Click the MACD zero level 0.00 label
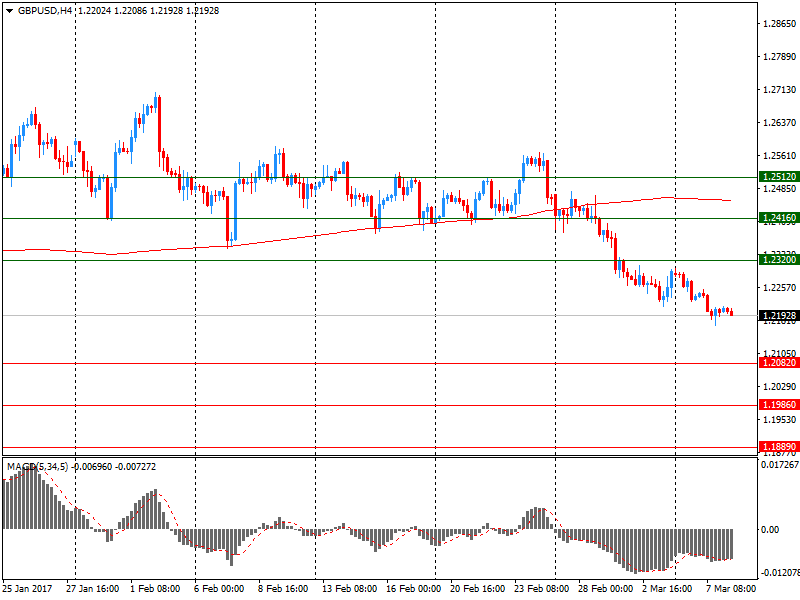Image resolution: width=800 pixels, height=600 pixels. point(770,530)
